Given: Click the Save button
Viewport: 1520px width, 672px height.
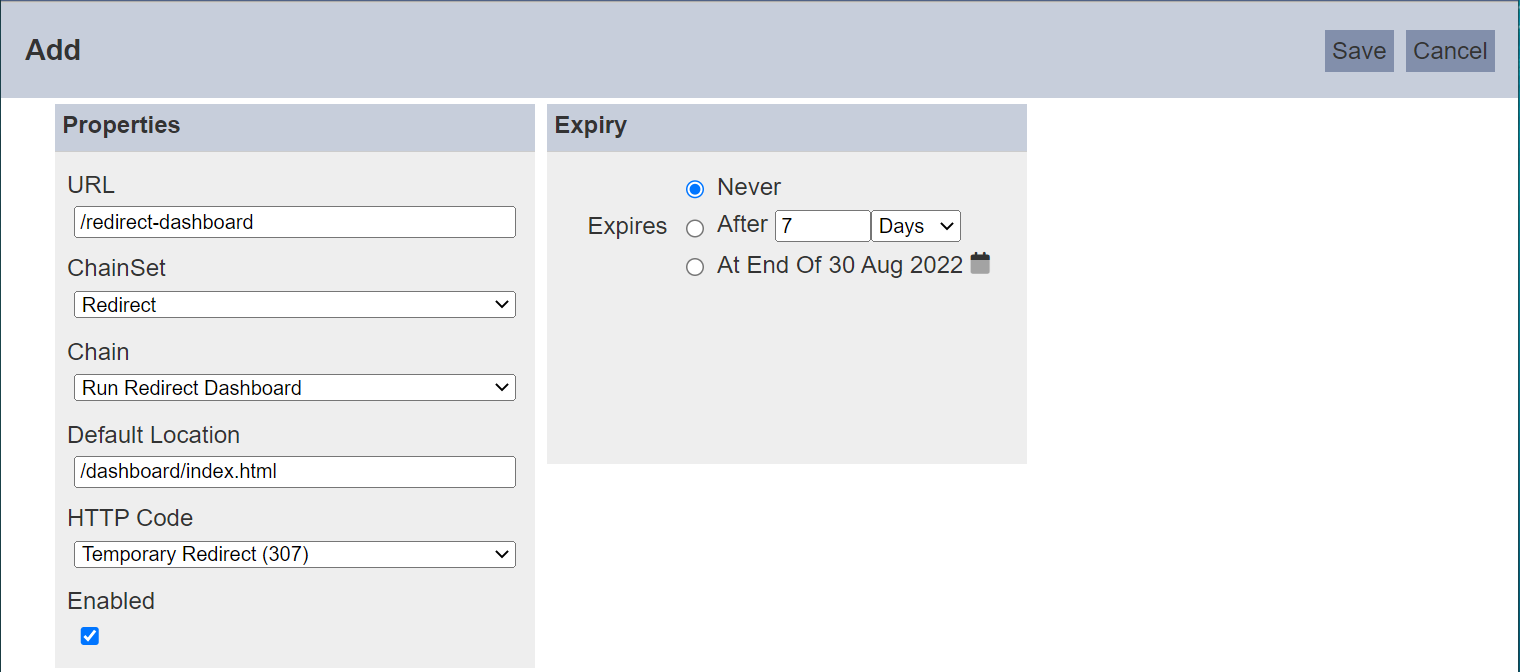Looking at the screenshot, I should (x=1359, y=51).
